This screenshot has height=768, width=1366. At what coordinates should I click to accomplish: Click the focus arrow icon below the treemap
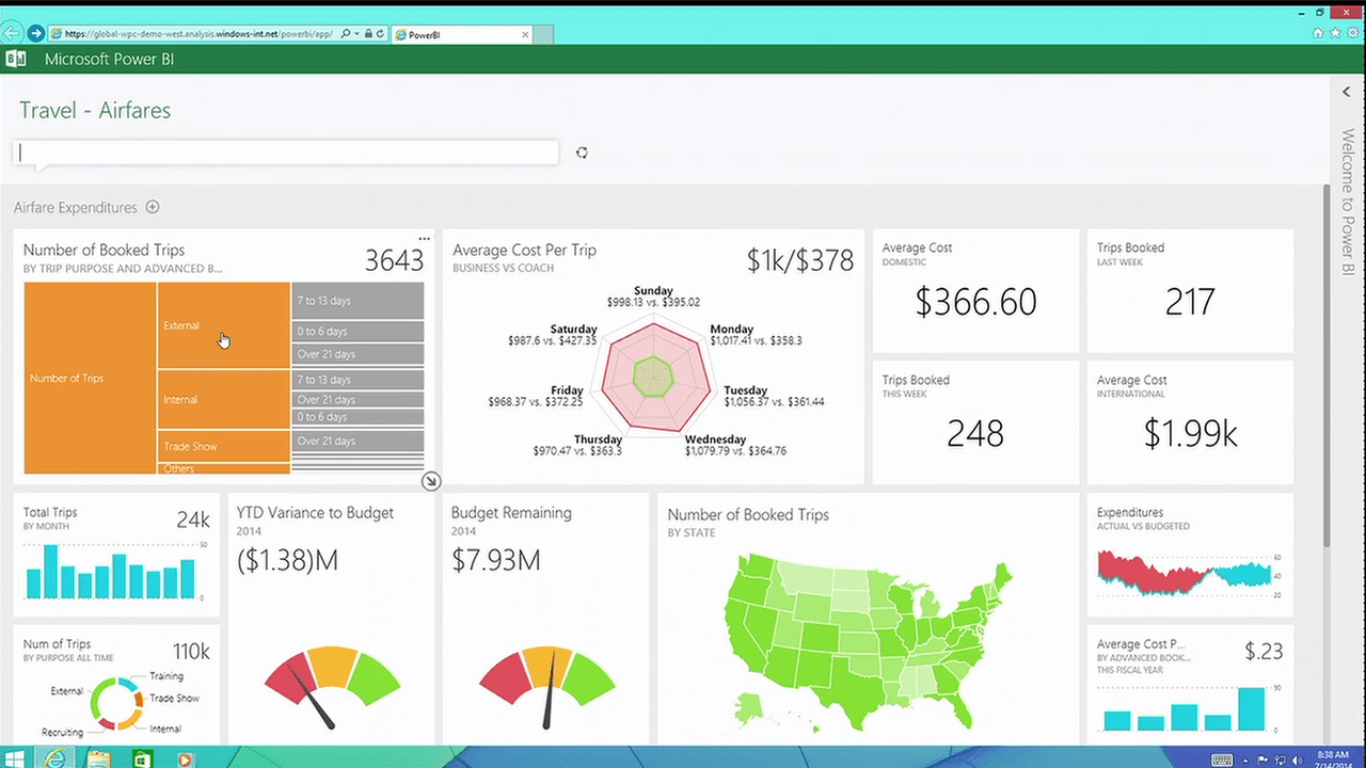[431, 481]
